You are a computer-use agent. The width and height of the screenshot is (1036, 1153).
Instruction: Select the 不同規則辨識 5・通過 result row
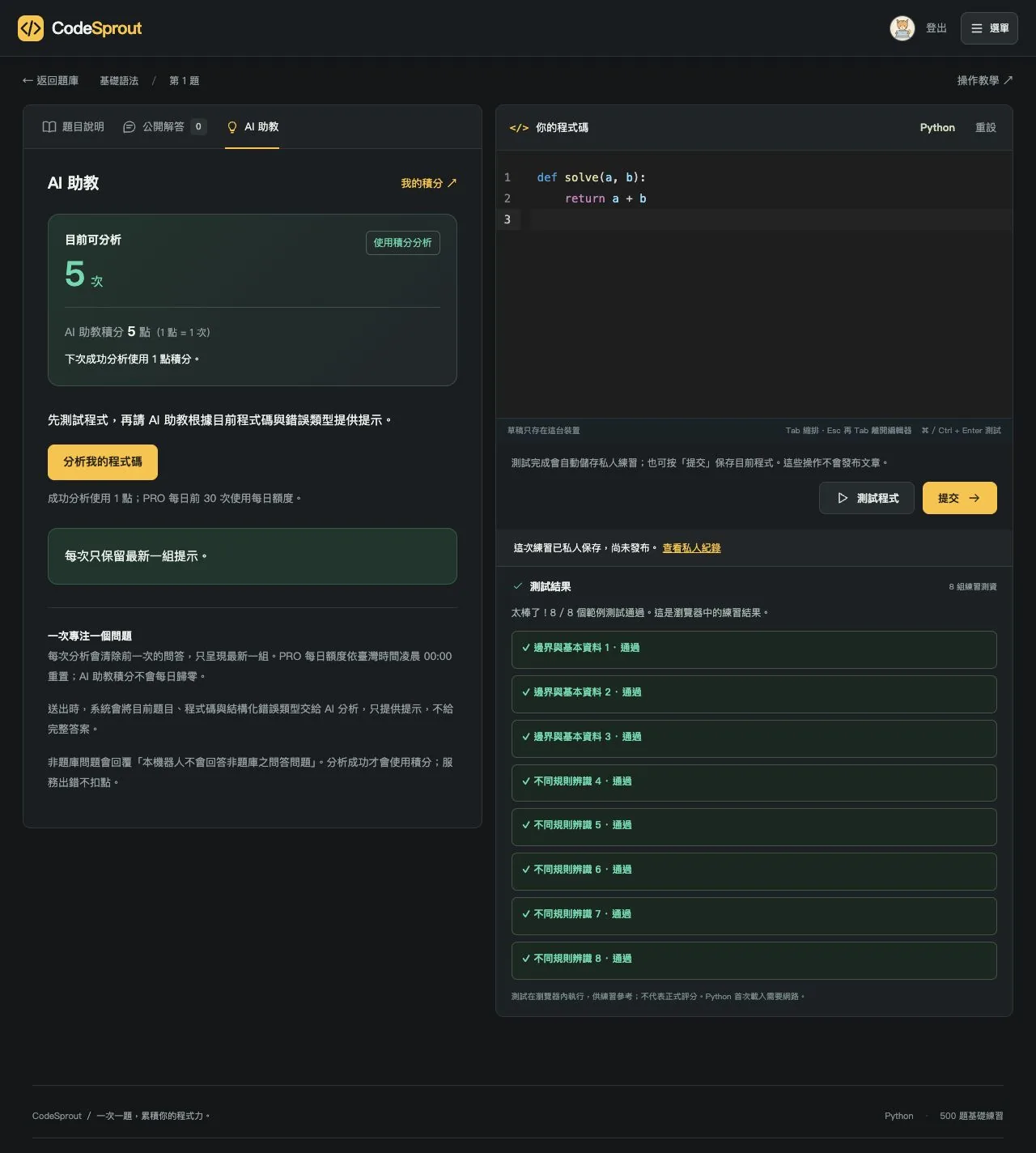[754, 827]
